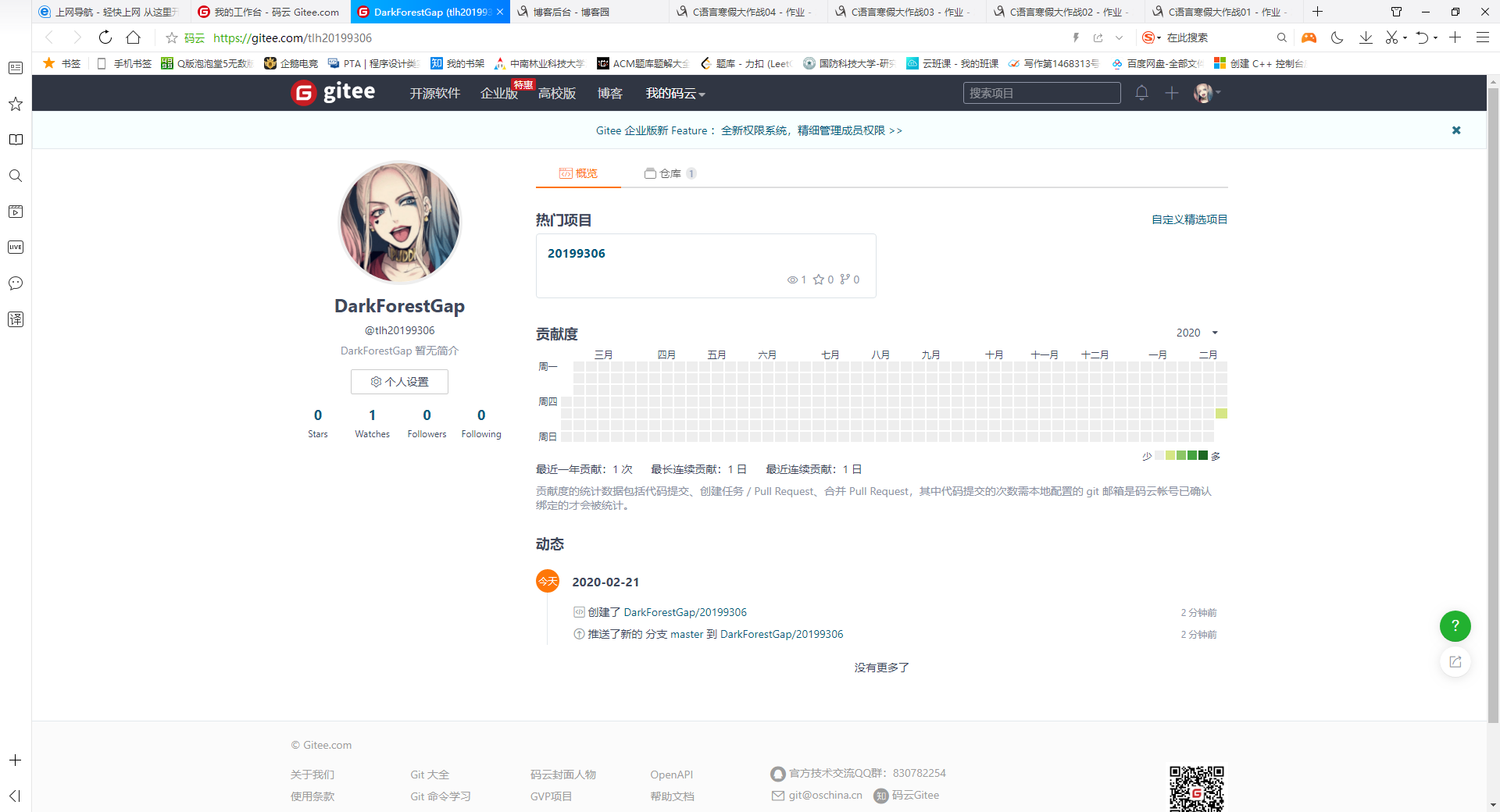
Task: Toggle night mode moon icon
Action: (1337, 37)
